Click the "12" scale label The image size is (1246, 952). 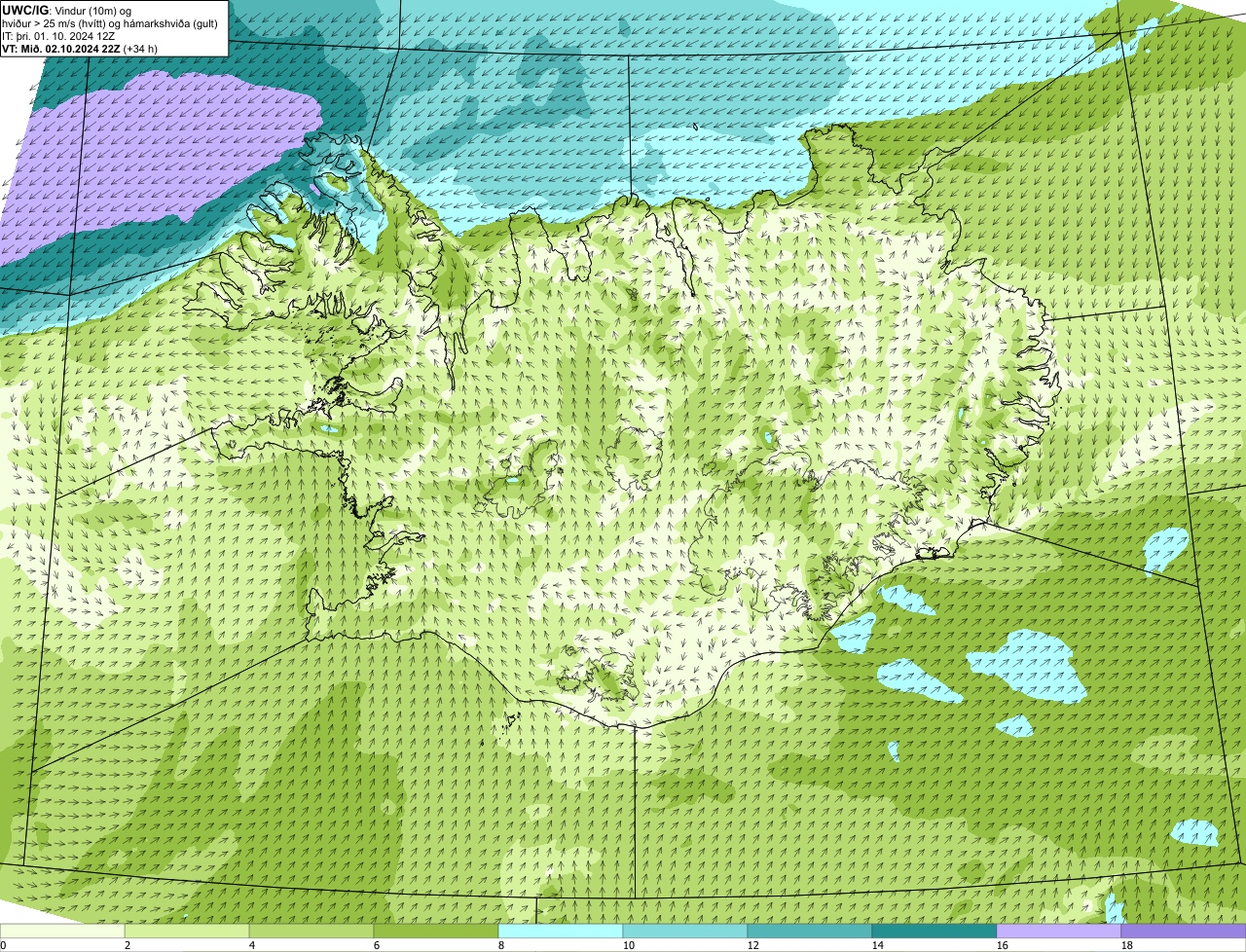(753, 945)
